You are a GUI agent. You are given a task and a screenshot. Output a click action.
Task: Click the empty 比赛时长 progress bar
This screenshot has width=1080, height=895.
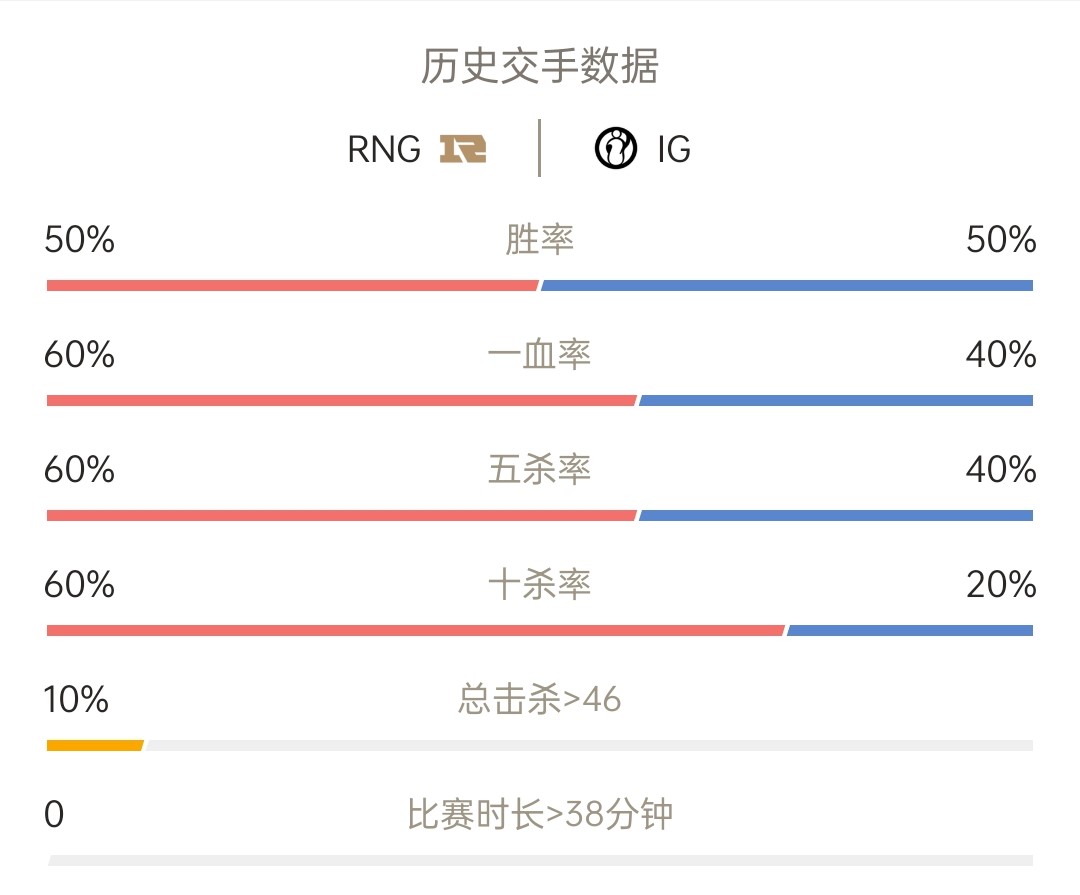pos(540,861)
